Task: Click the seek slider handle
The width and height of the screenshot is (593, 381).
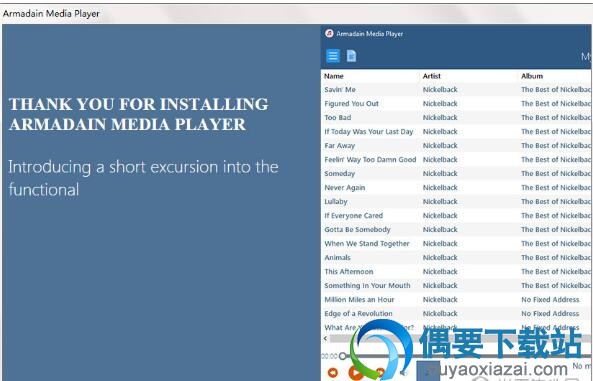Action: (x=343, y=356)
